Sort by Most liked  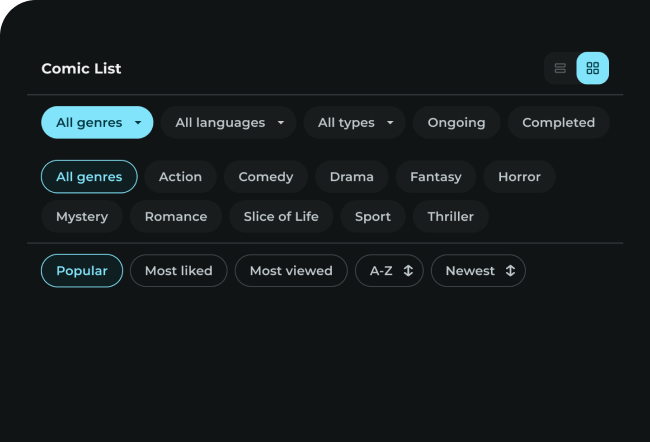point(178,271)
